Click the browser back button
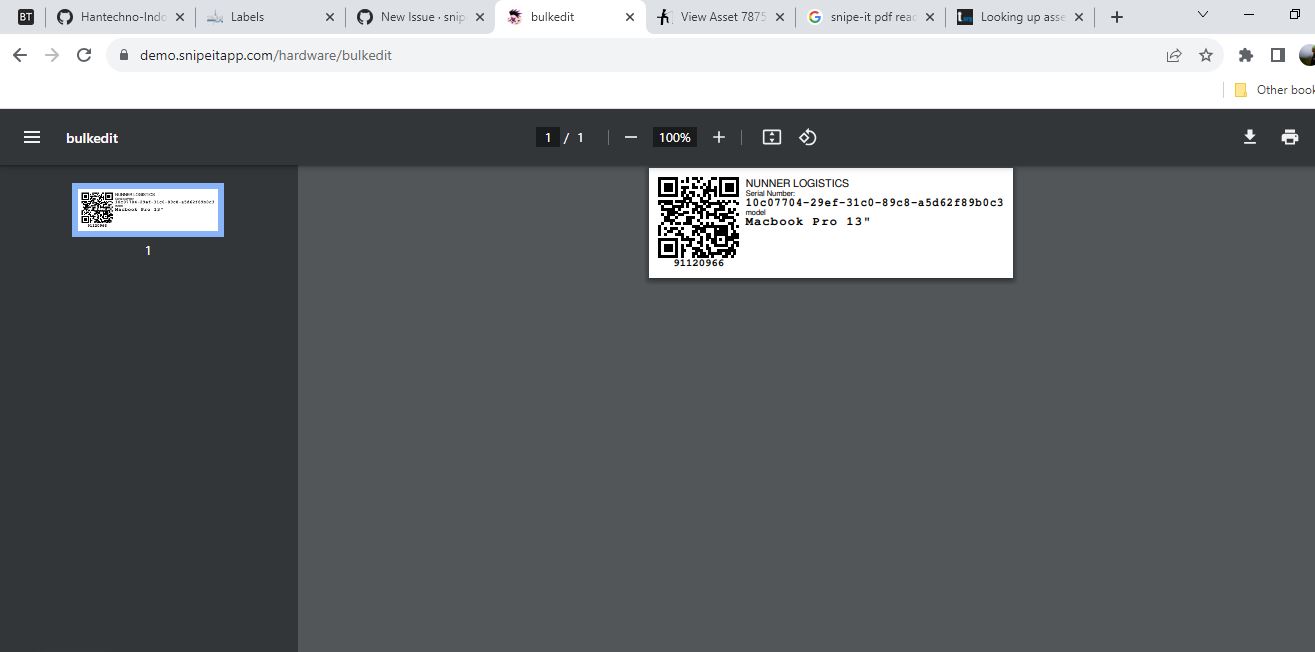 pyautogui.click(x=20, y=56)
